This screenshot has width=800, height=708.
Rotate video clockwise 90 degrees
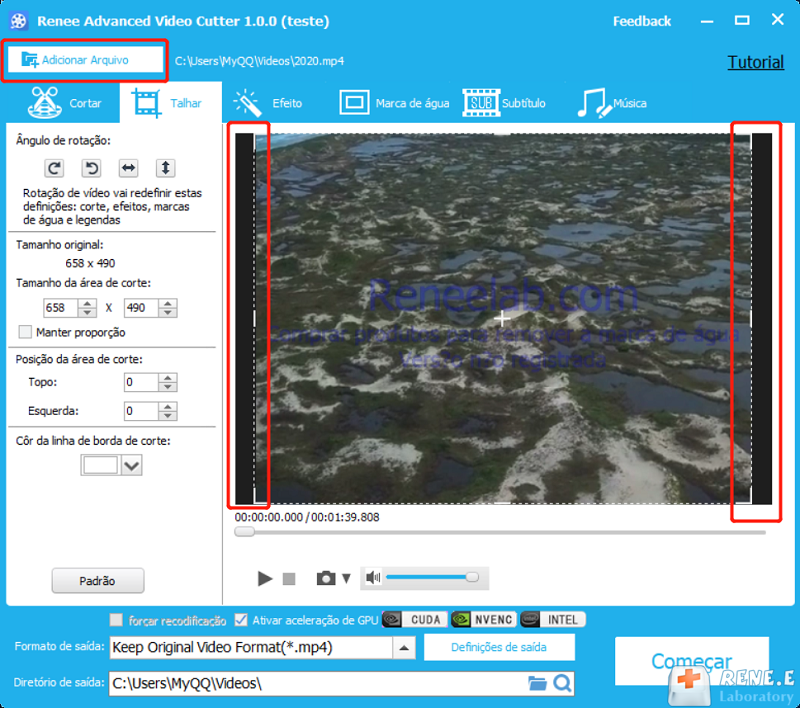[54, 168]
